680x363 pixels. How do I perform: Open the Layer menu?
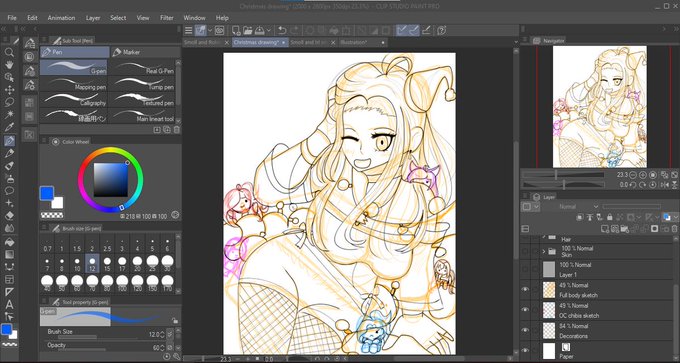coord(93,18)
